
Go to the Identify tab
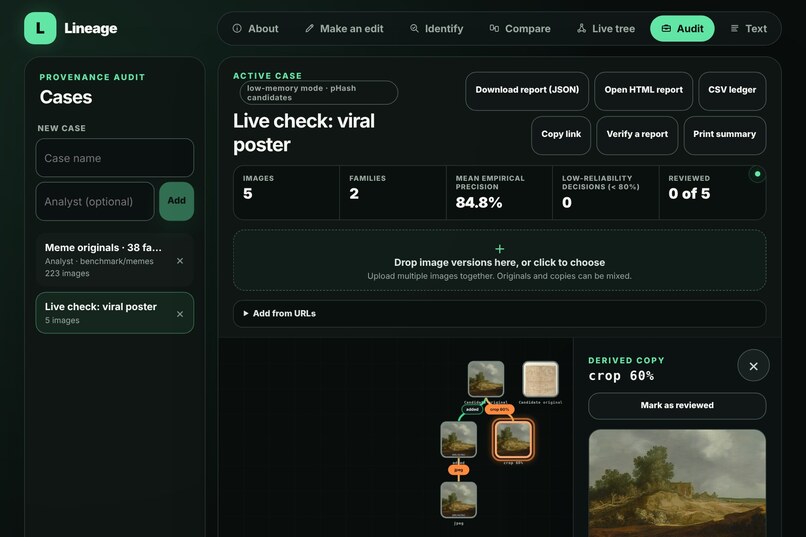tap(436, 29)
